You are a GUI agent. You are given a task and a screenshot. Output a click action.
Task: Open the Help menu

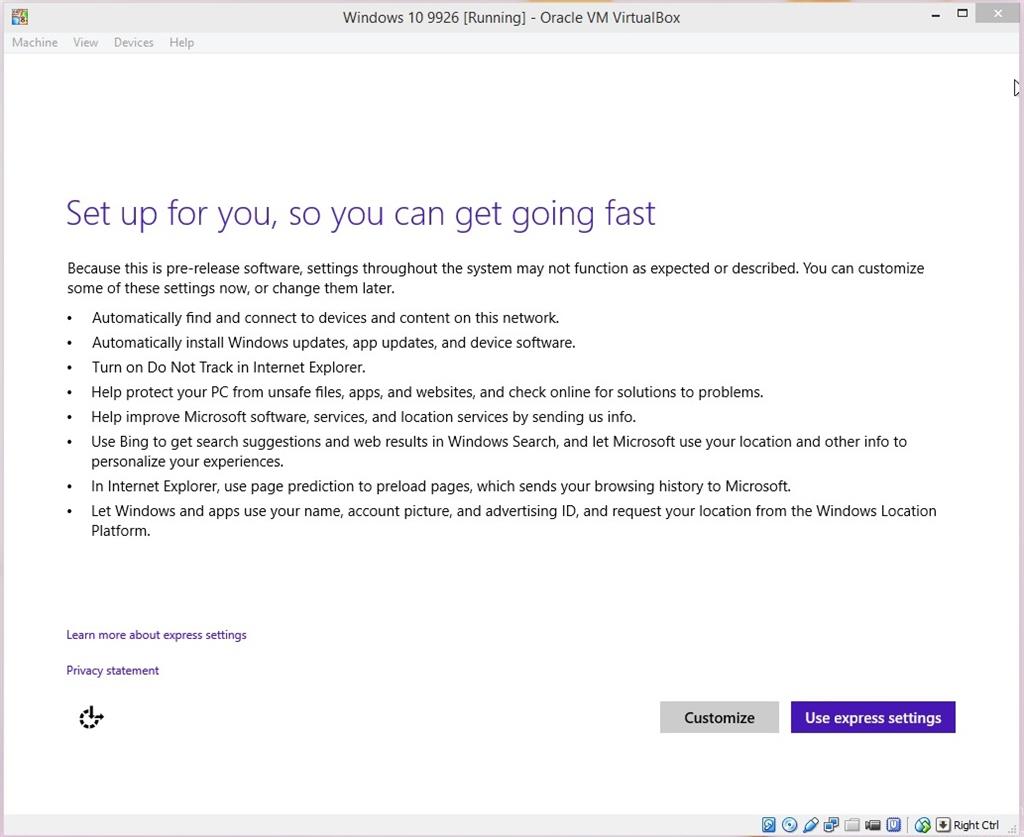[x=182, y=42]
